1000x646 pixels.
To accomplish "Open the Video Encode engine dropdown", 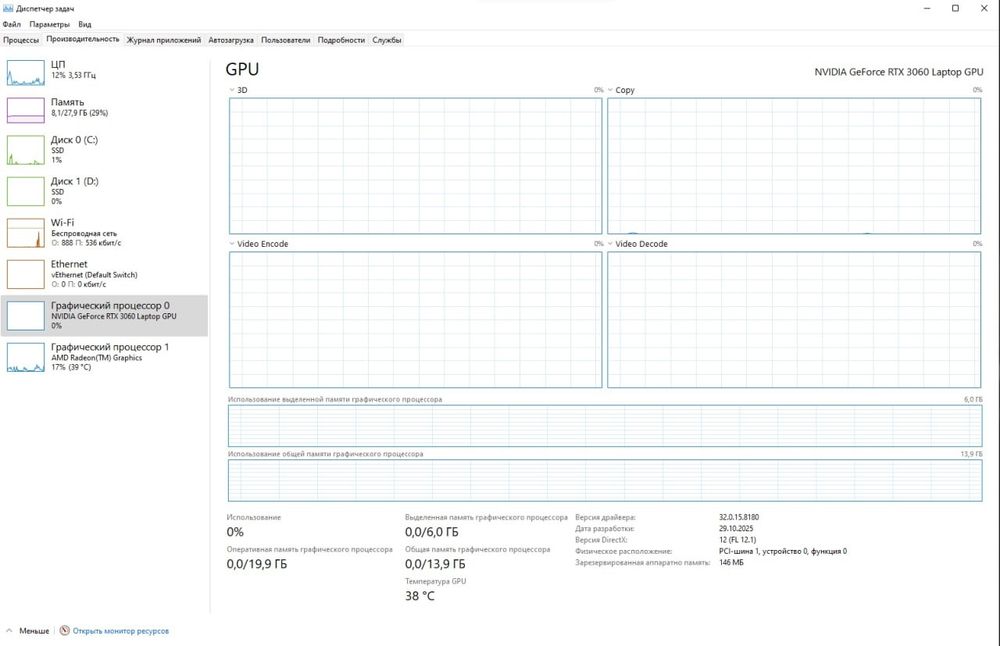I will coord(232,244).
